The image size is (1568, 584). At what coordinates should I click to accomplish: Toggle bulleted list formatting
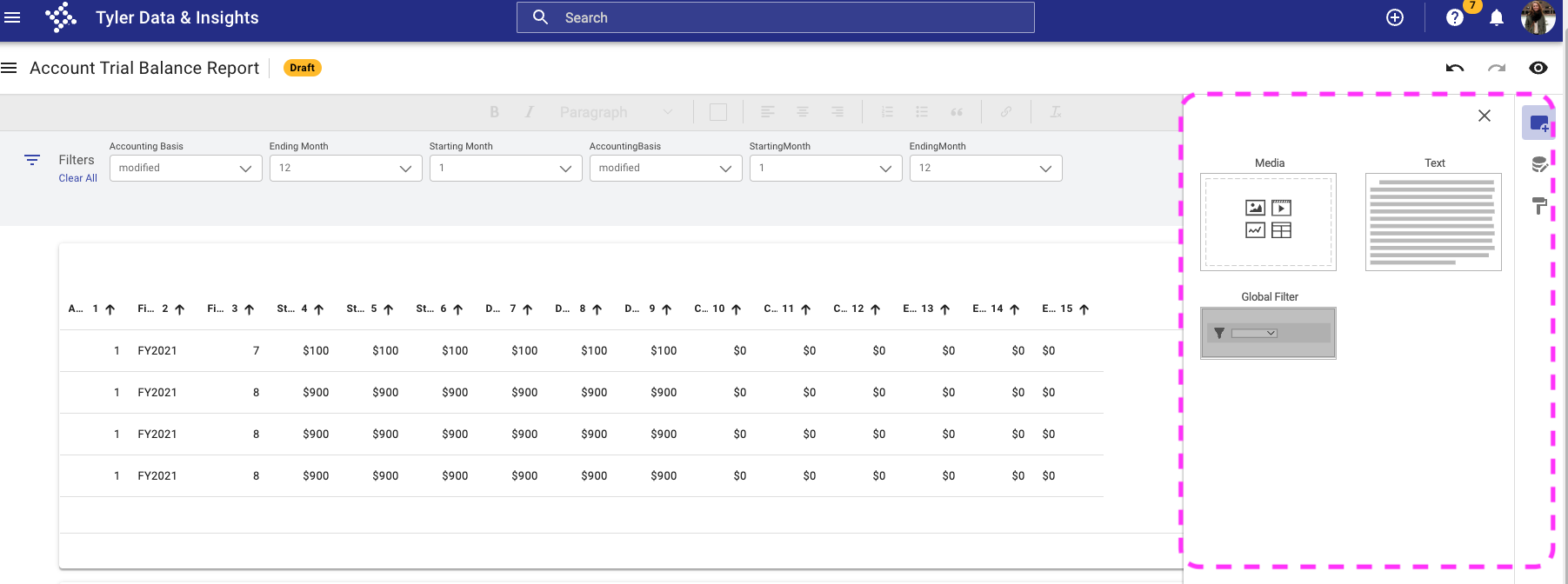922,112
